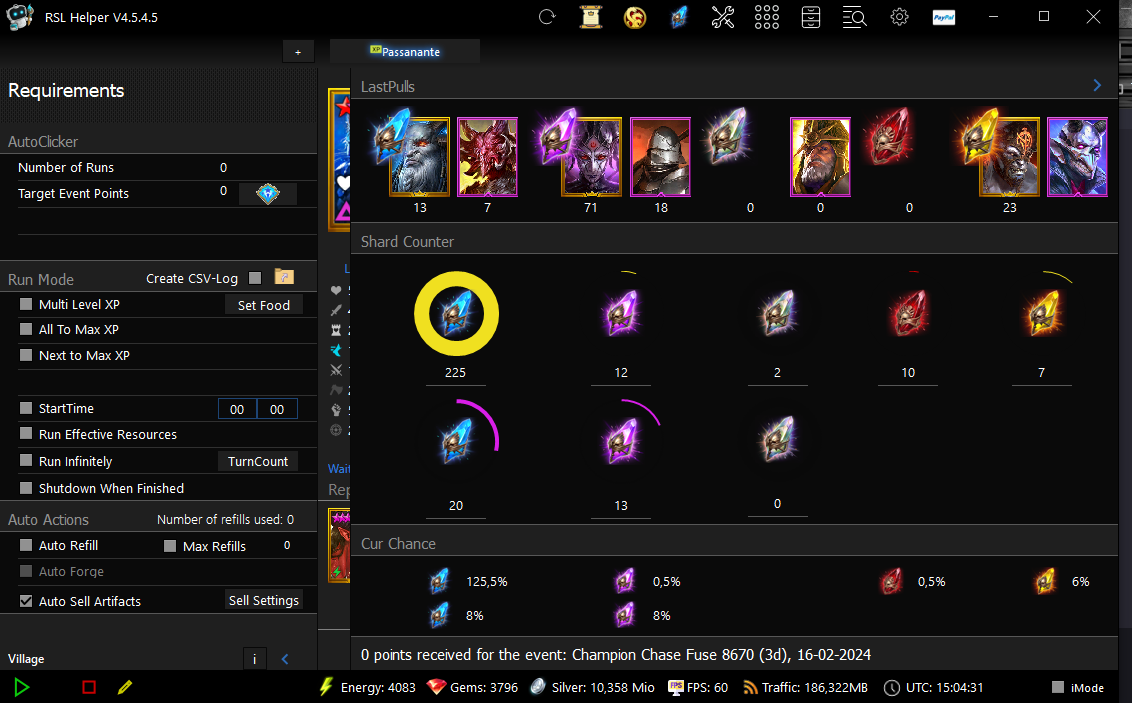Screen dimensions: 1132x703
Task: Expand LastPulls with the right chevron
Action: [1097, 85]
